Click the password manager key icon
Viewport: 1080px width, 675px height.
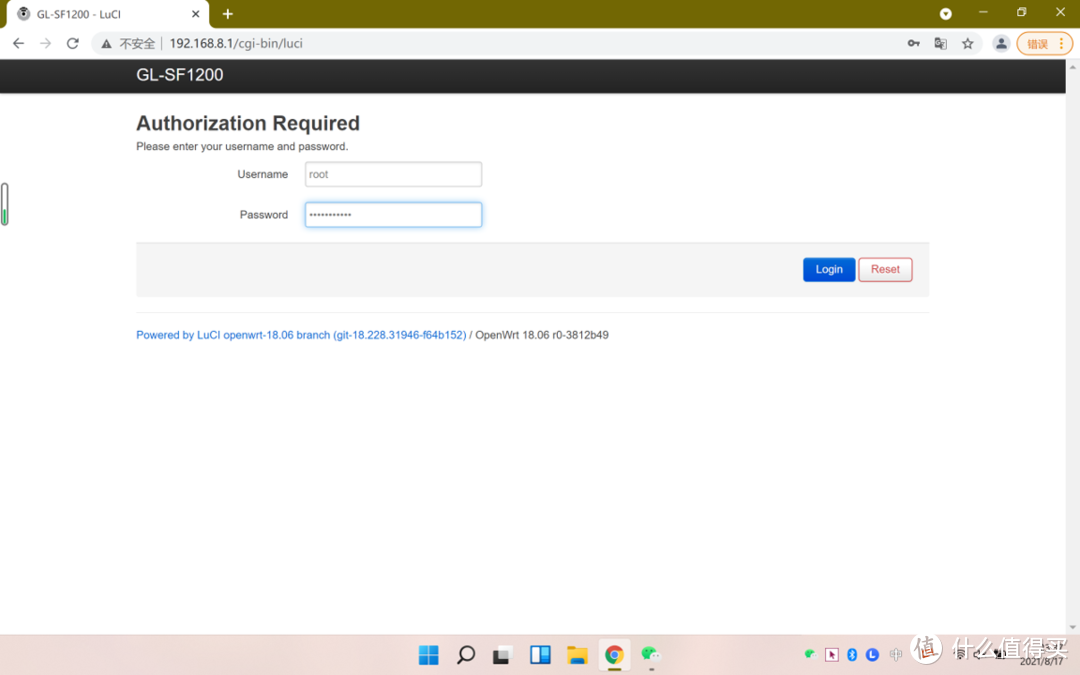tap(913, 44)
